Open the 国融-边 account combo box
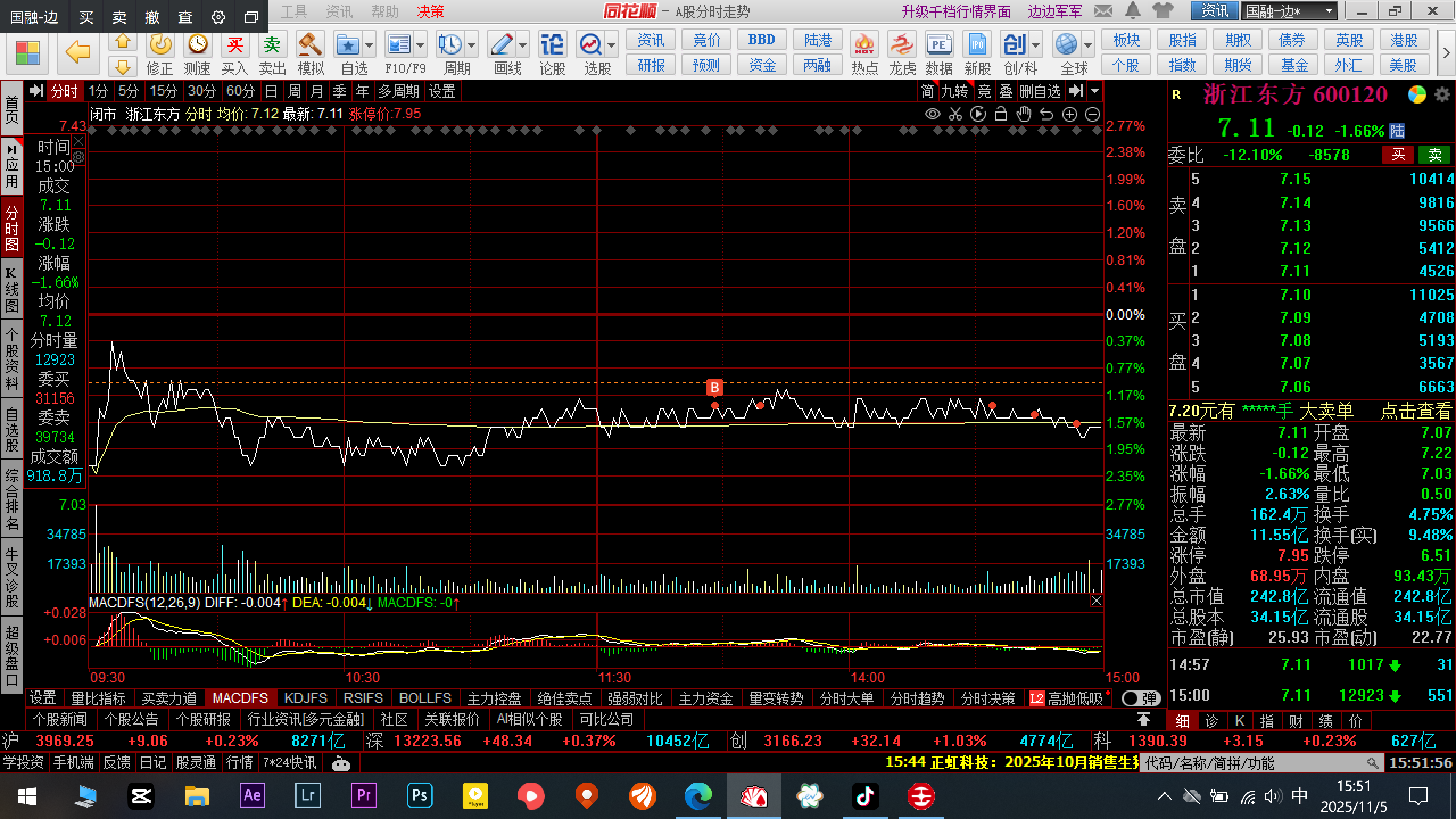The image size is (1456, 819). tap(1289, 11)
